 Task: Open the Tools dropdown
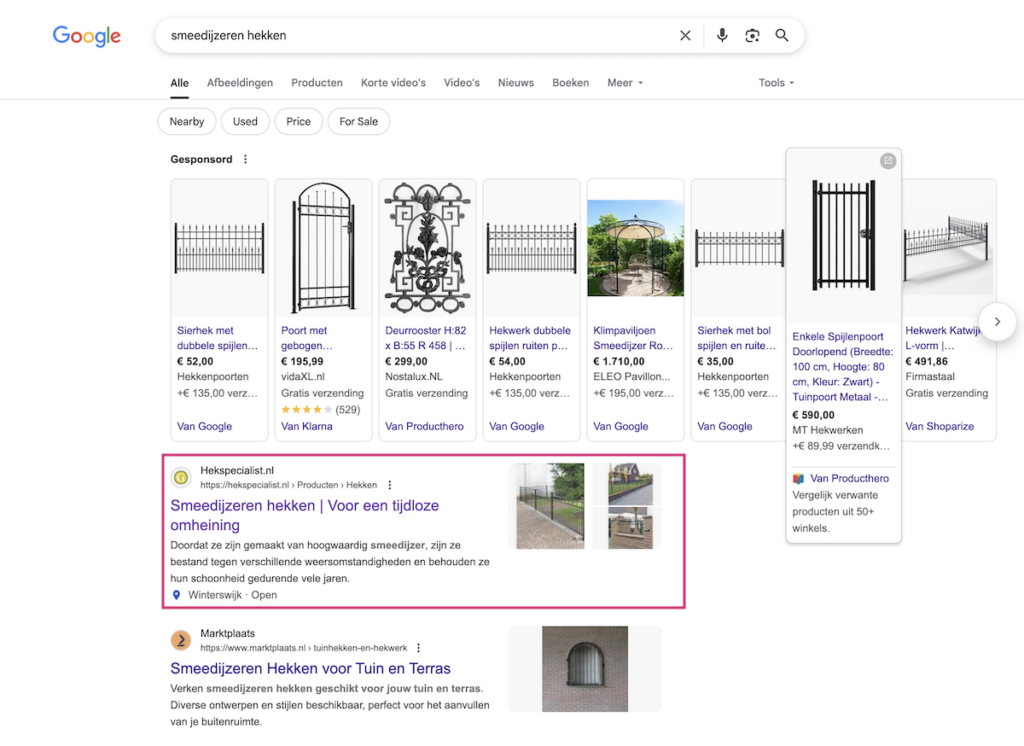click(x=776, y=83)
